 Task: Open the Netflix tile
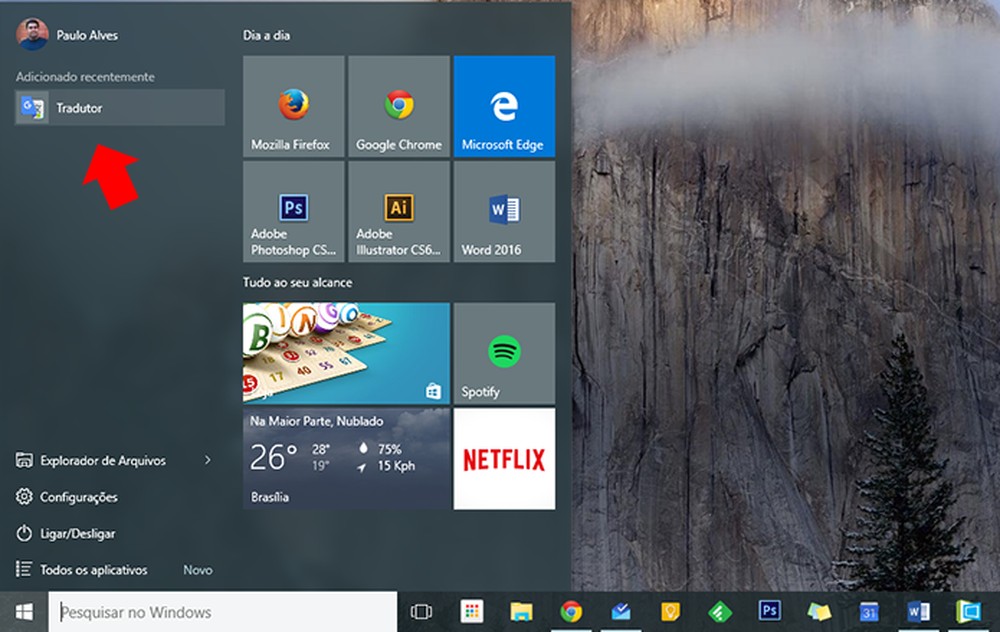click(504, 459)
